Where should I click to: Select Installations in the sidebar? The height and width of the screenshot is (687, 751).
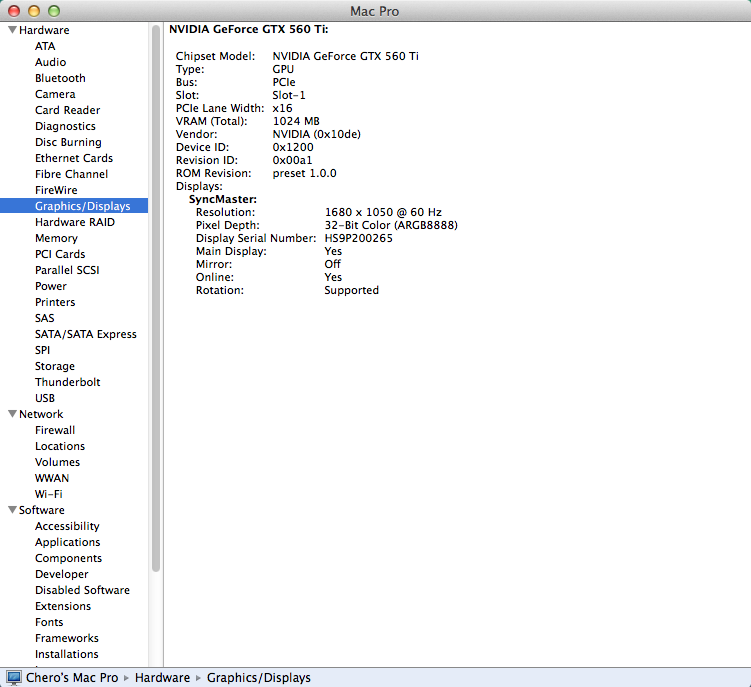pos(67,654)
